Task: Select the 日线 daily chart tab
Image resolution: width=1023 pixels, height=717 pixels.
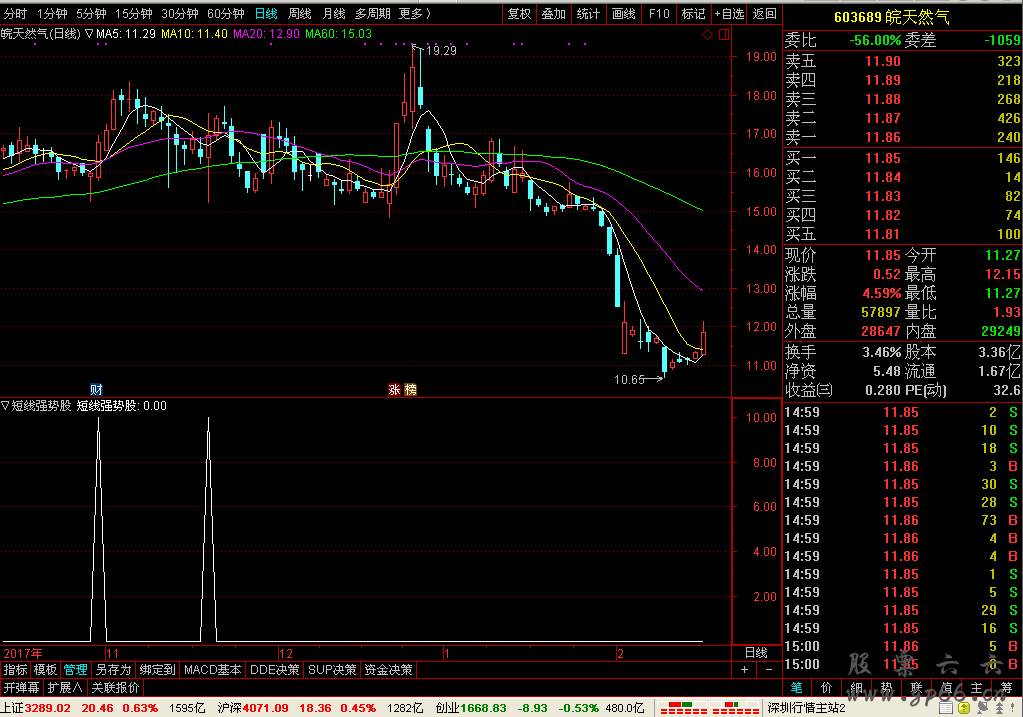Action: pyautogui.click(x=266, y=14)
